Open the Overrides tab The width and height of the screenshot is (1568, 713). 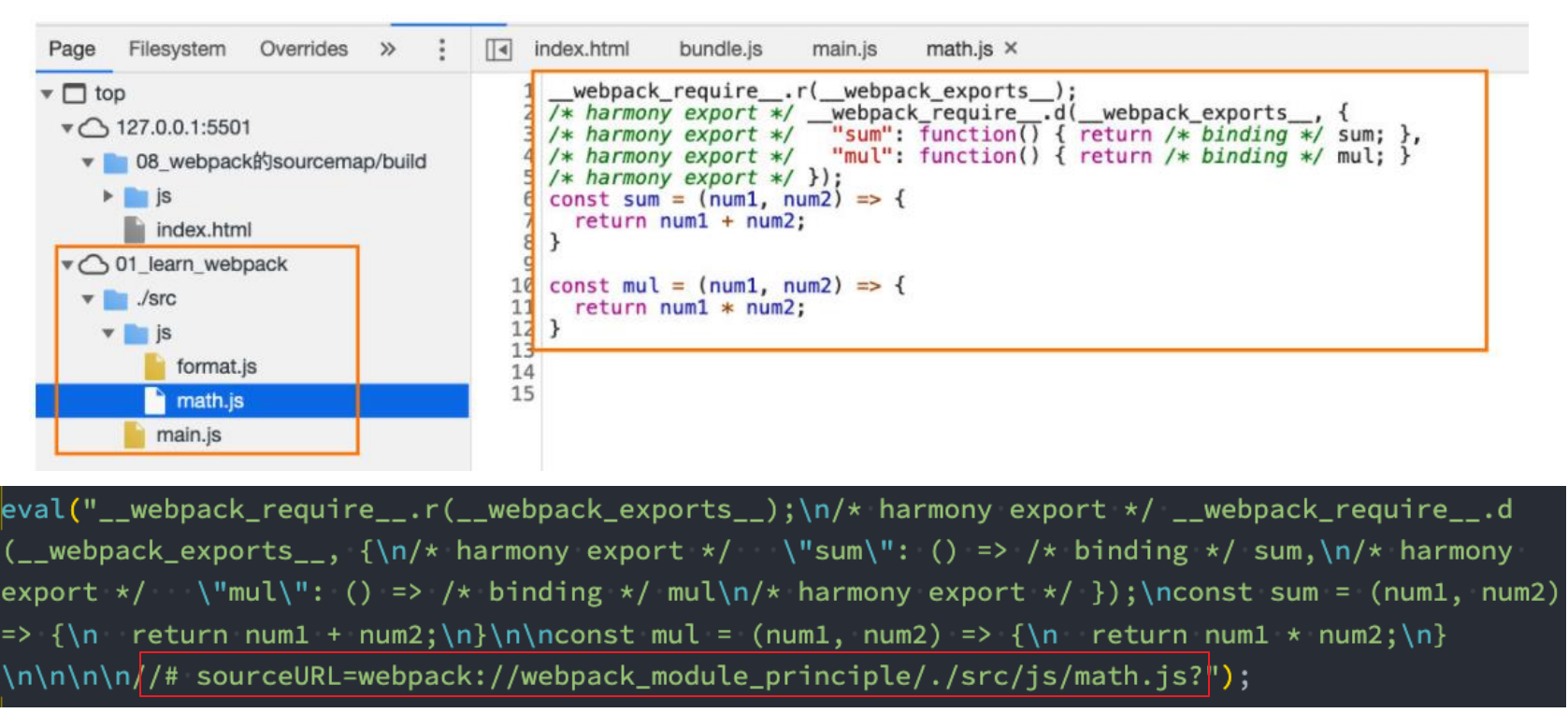pos(303,50)
